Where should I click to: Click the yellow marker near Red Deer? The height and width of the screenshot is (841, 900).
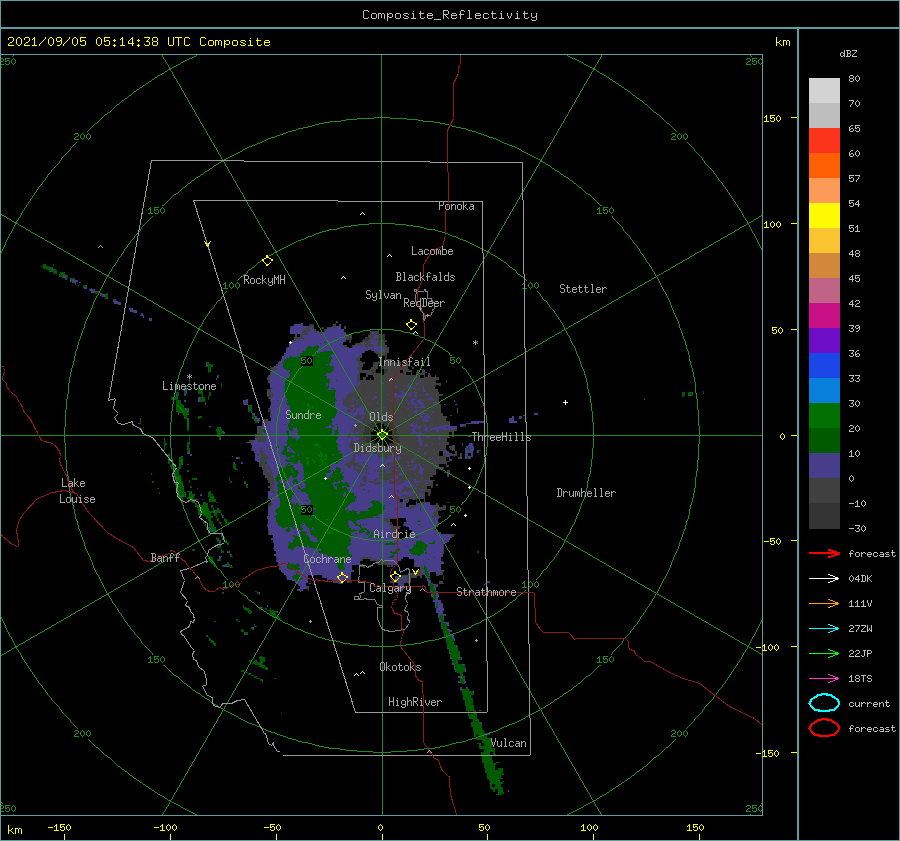[411, 325]
